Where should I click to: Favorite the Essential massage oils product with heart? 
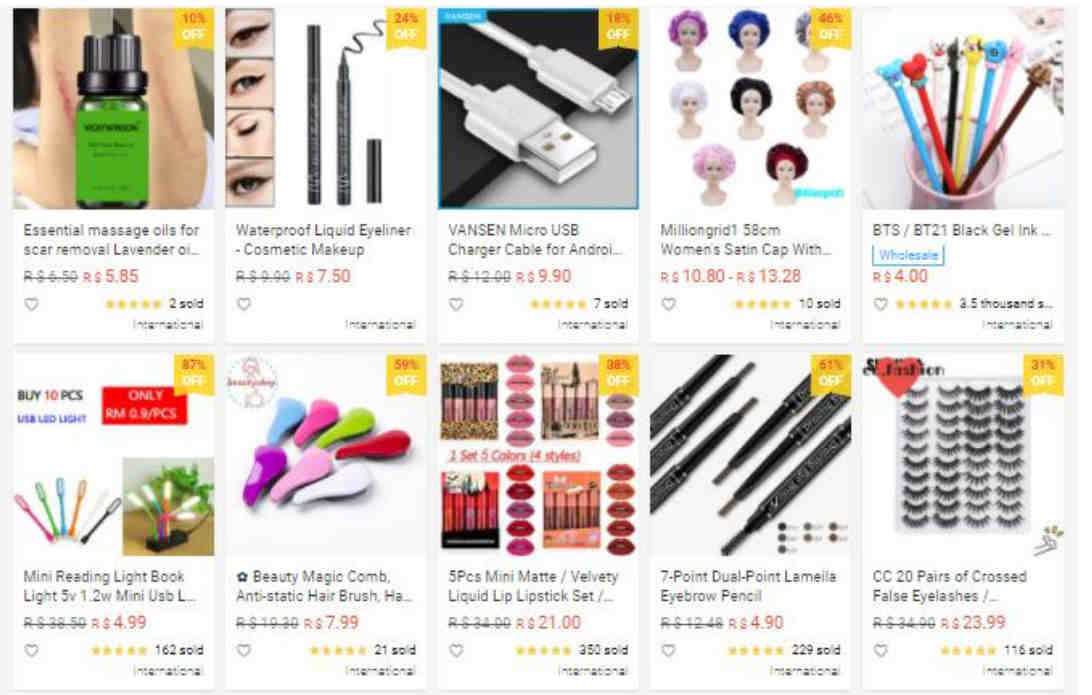(x=31, y=304)
